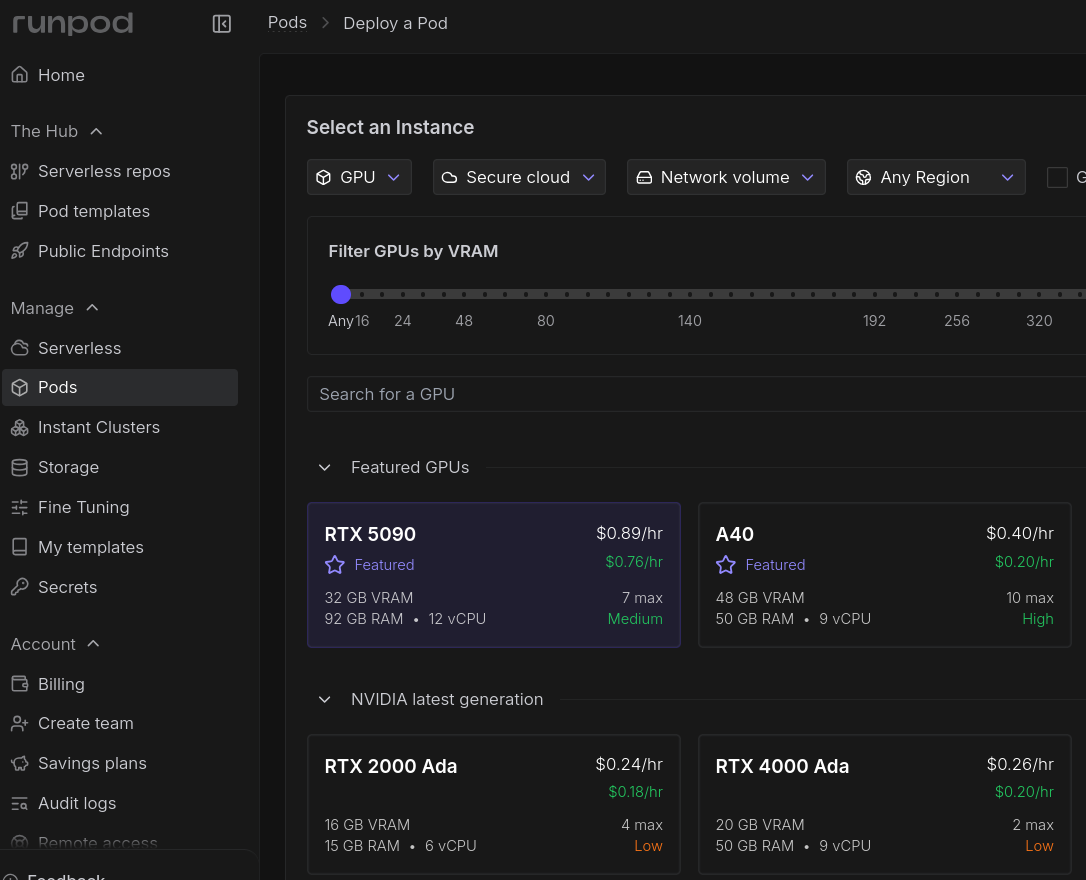Image resolution: width=1086 pixels, height=880 pixels.
Task: Open the Any Region dropdown
Action: tap(936, 177)
